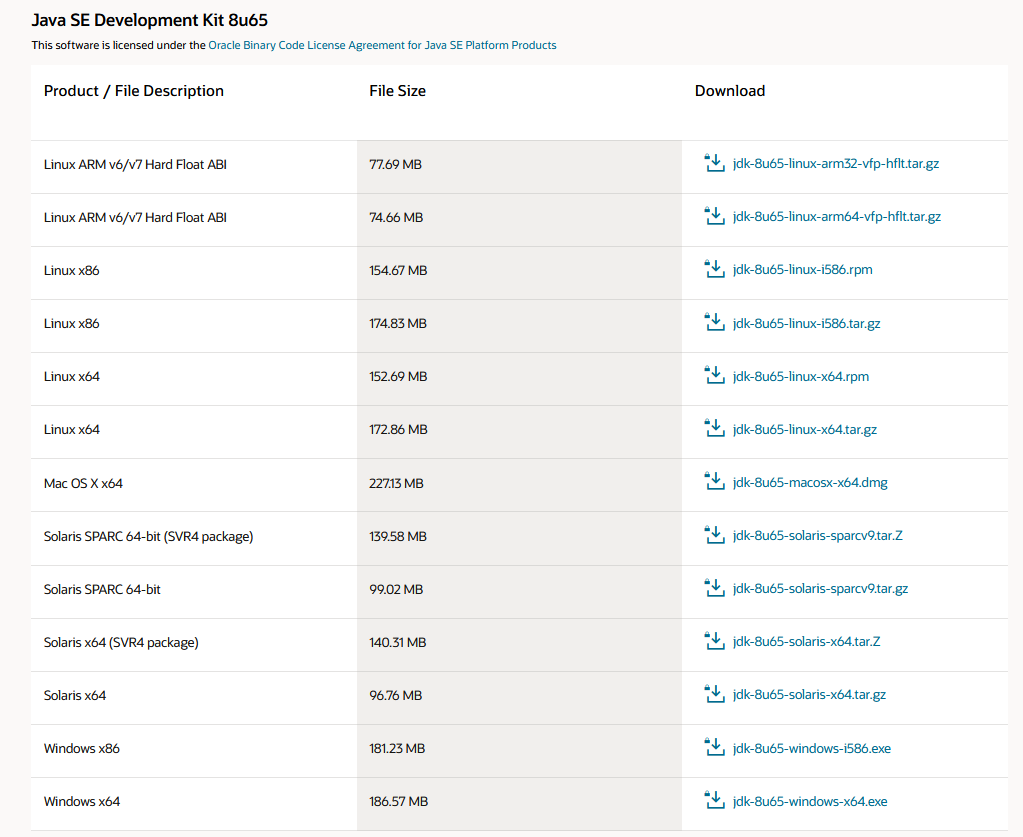The width and height of the screenshot is (1023, 837).
Task: Open the jdk-8u65-windows-x64.exe filename link
Action: tap(810, 801)
